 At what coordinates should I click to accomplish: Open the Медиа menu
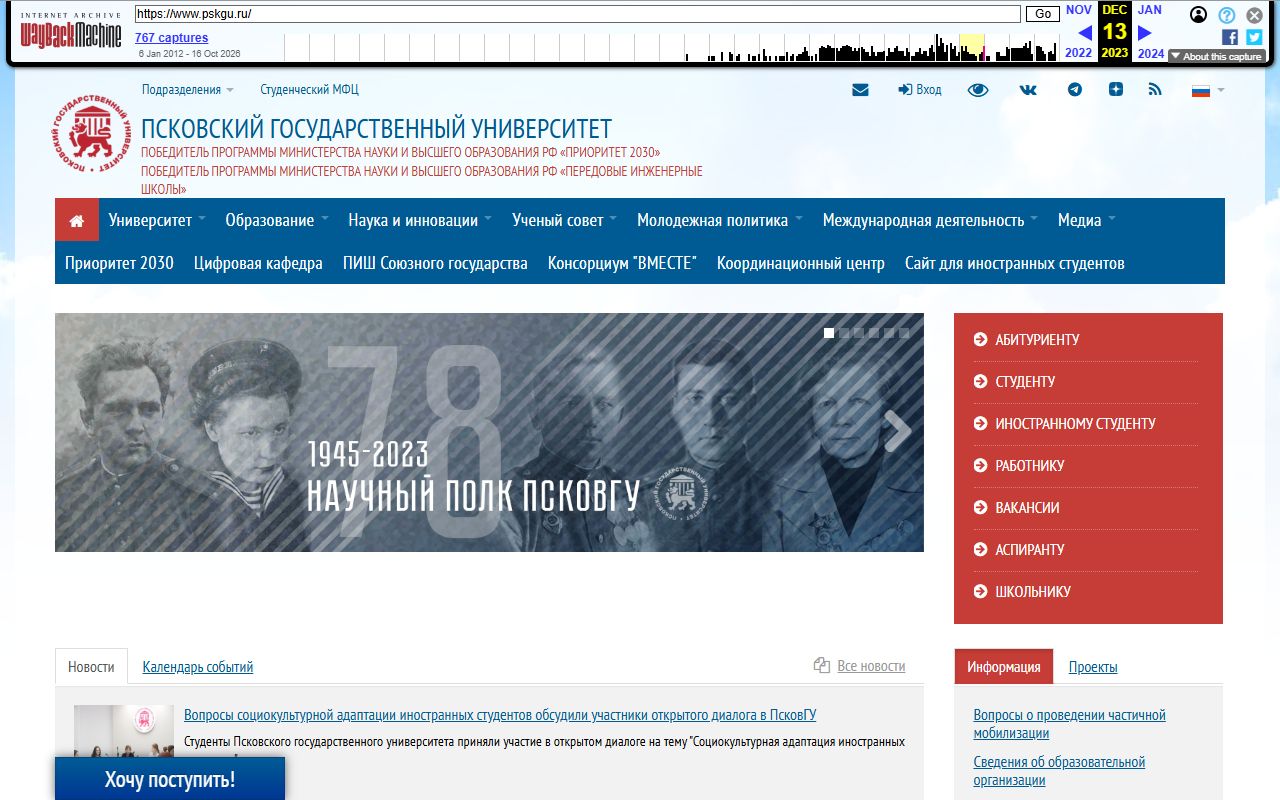tap(1087, 220)
